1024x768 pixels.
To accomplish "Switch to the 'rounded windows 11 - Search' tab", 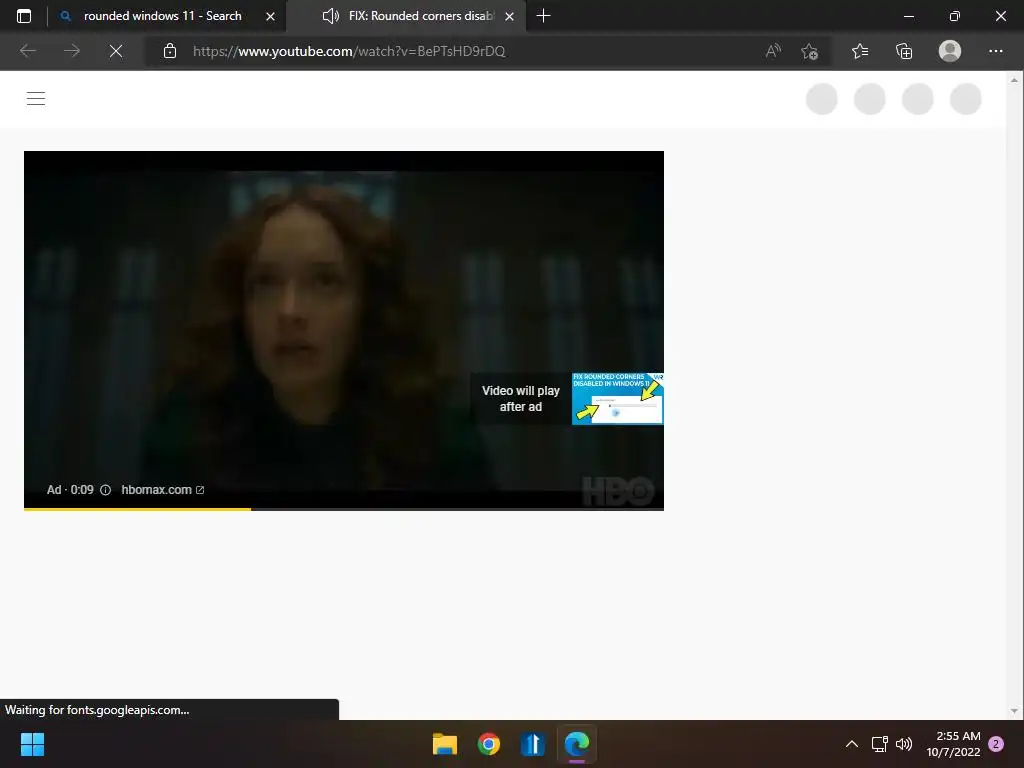I will (x=163, y=16).
